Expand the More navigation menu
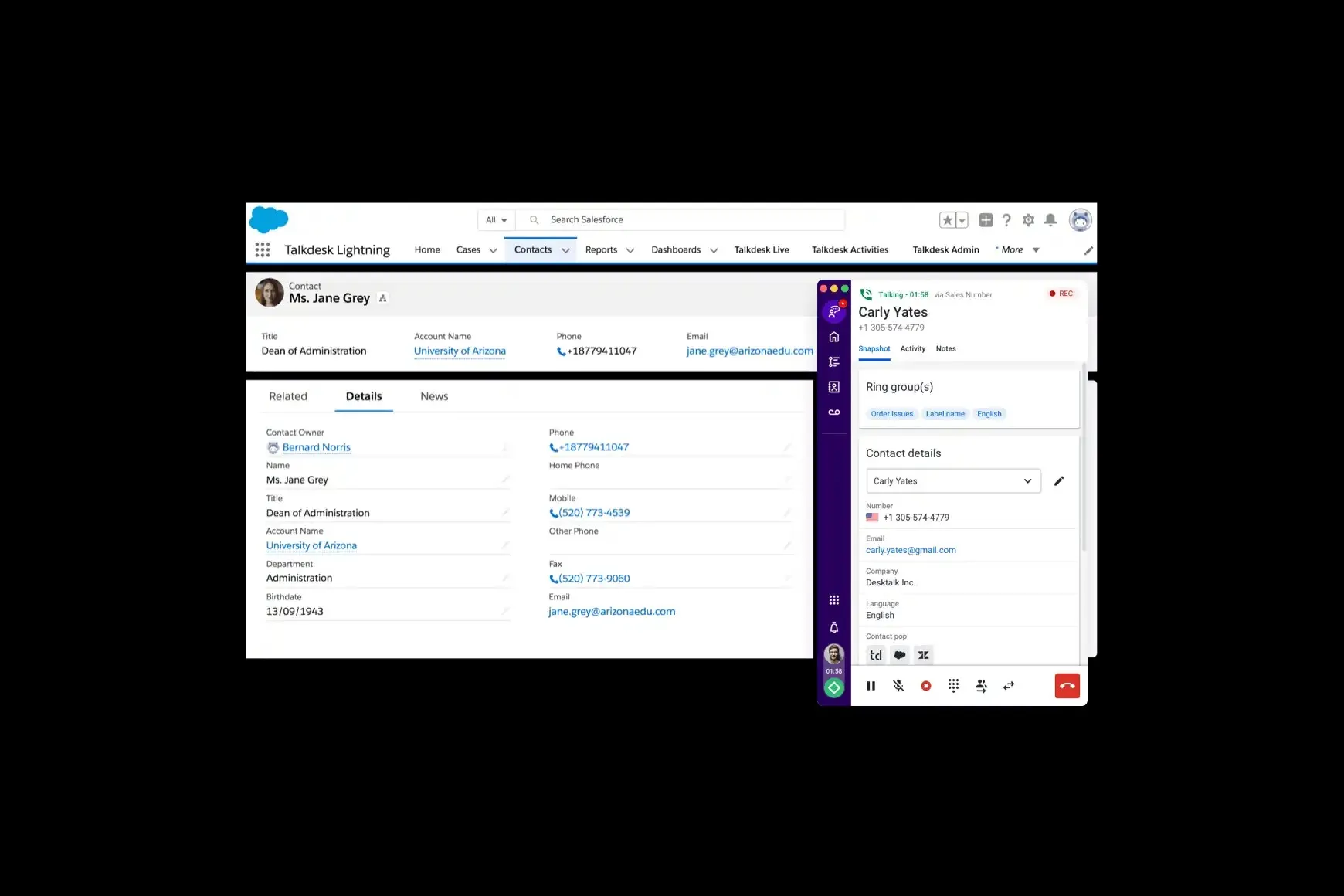This screenshot has height=896, width=1344. pyautogui.click(x=1018, y=249)
